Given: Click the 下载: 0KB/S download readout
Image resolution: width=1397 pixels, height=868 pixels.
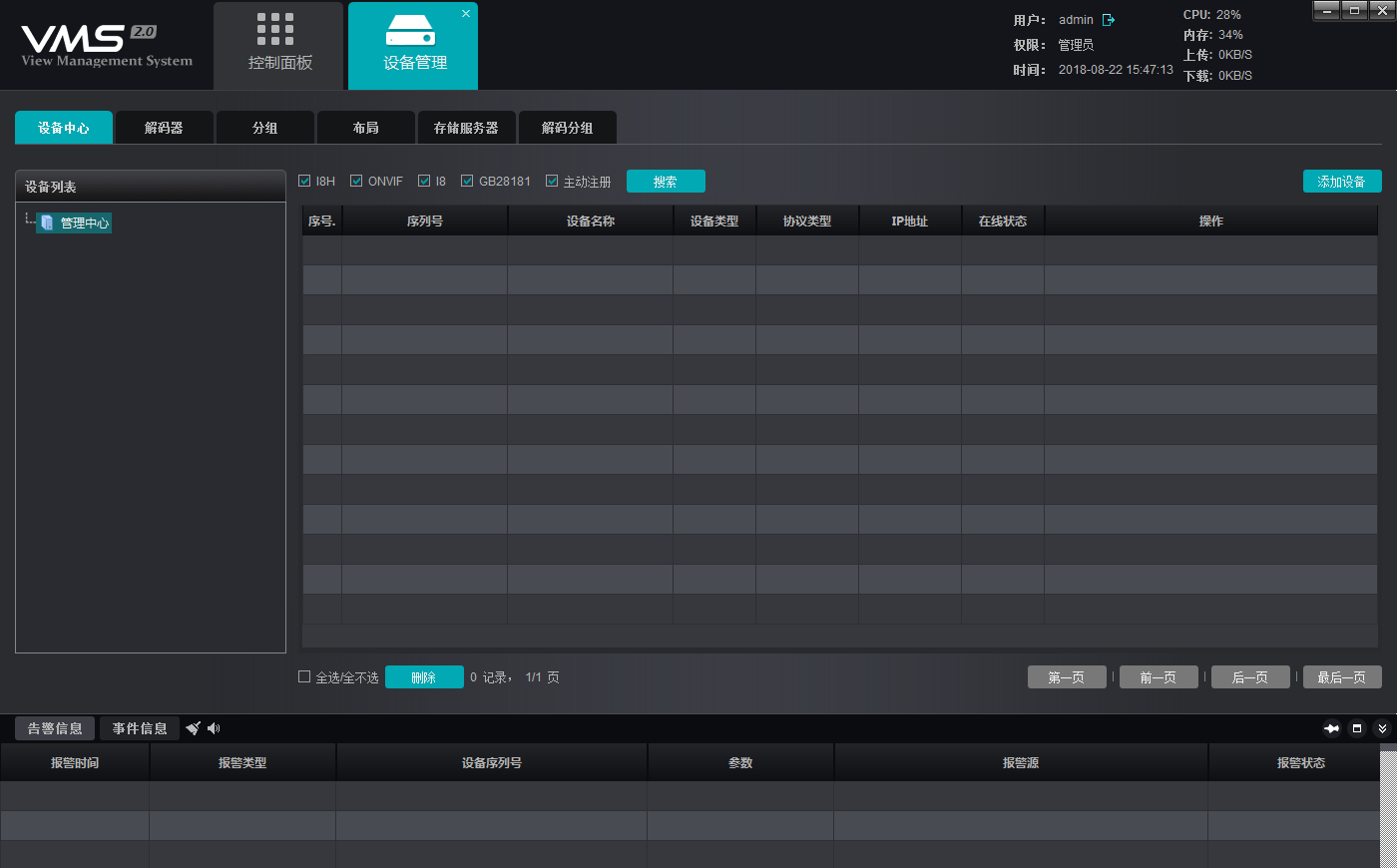Looking at the screenshot, I should [x=1217, y=76].
